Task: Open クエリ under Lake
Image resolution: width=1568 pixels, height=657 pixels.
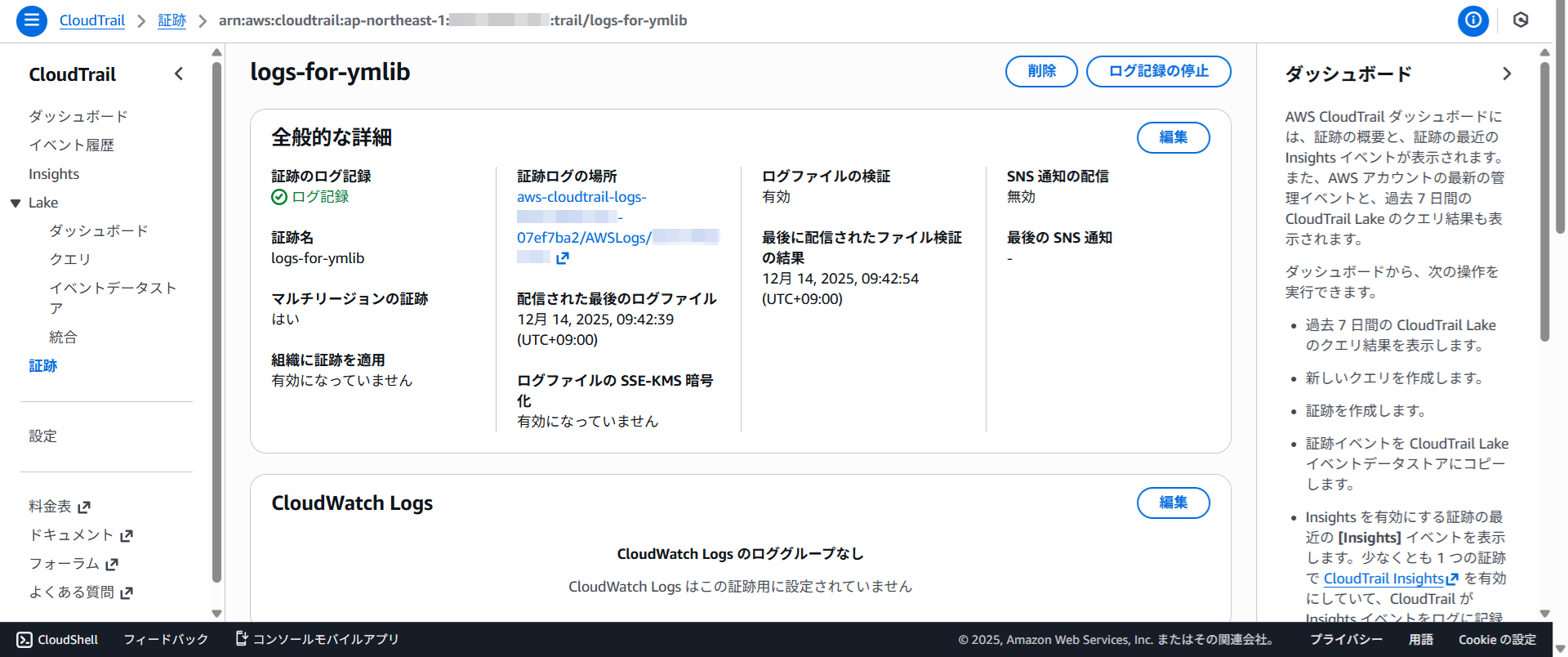Action: (70, 259)
